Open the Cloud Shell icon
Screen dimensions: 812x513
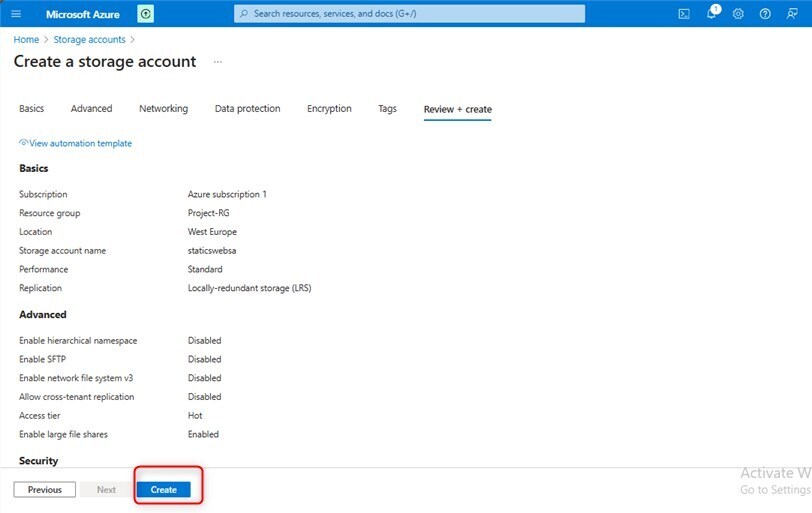point(684,14)
